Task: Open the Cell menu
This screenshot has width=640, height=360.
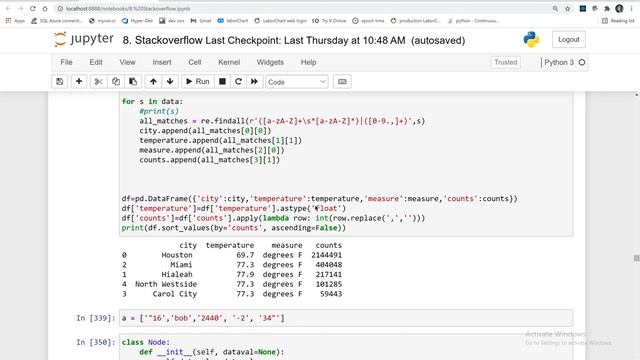Action: pos(195,62)
